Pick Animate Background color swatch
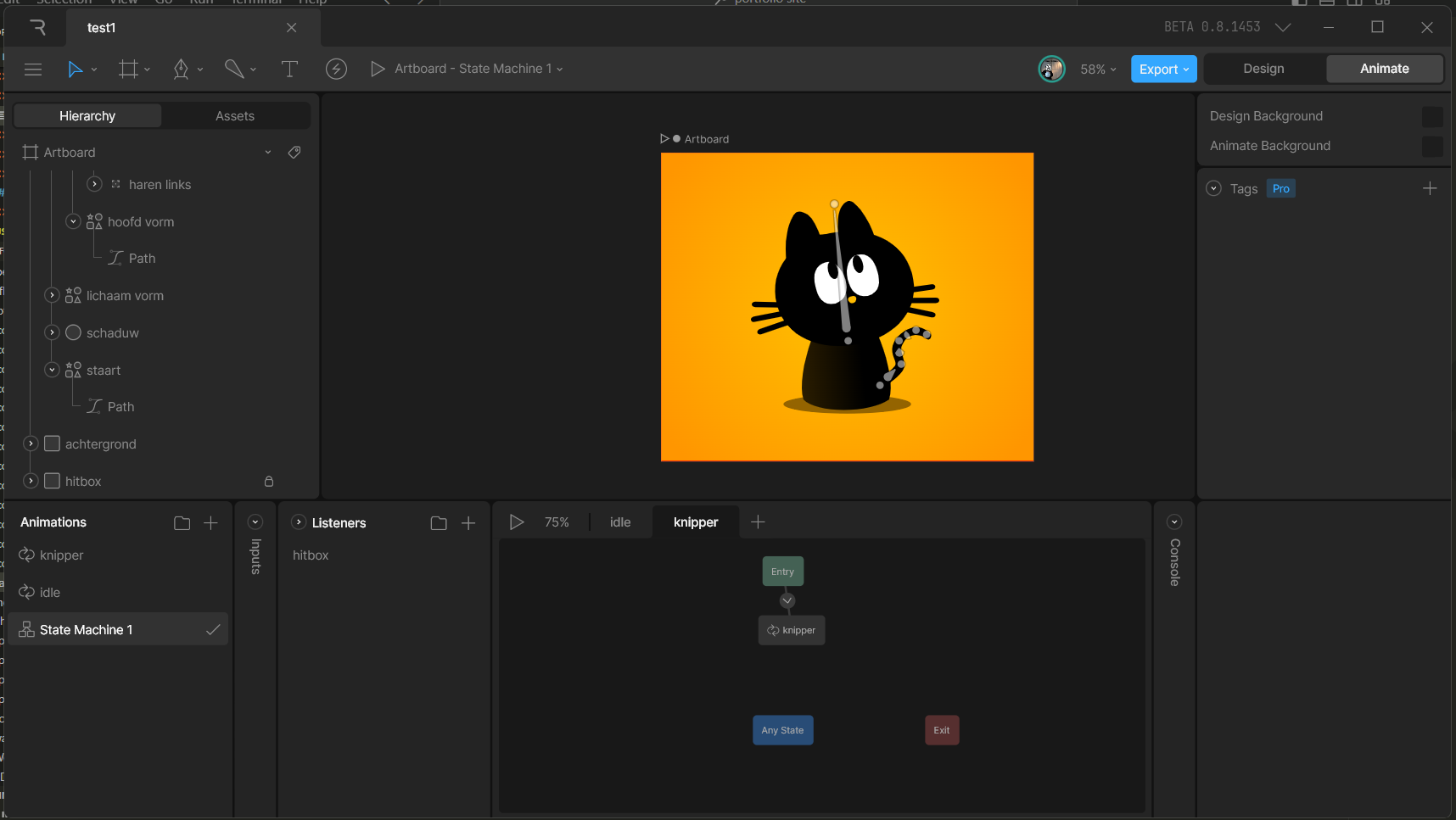This screenshot has width=1456, height=820. [1432, 146]
